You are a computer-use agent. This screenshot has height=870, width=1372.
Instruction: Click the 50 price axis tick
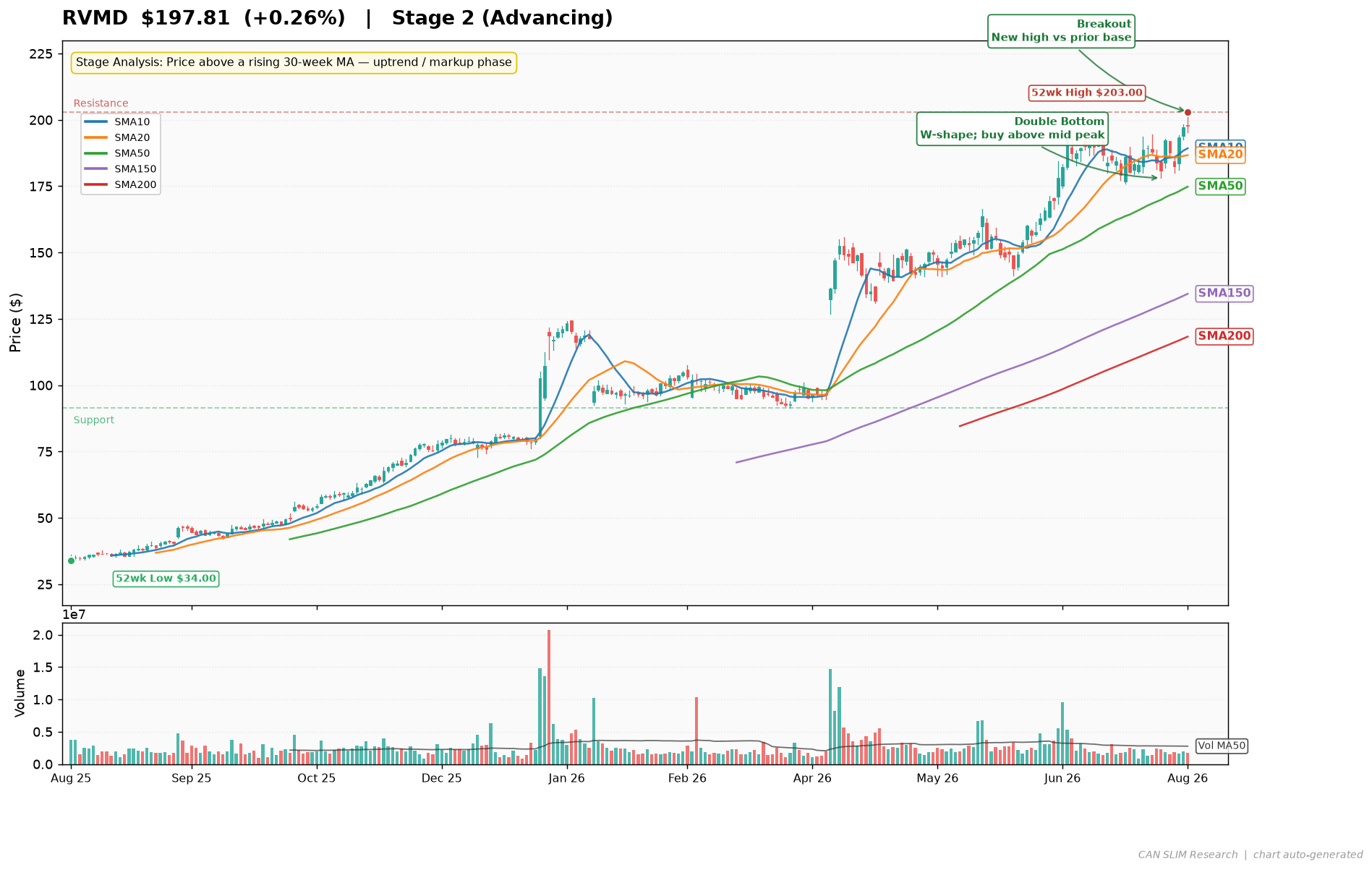coord(44,519)
